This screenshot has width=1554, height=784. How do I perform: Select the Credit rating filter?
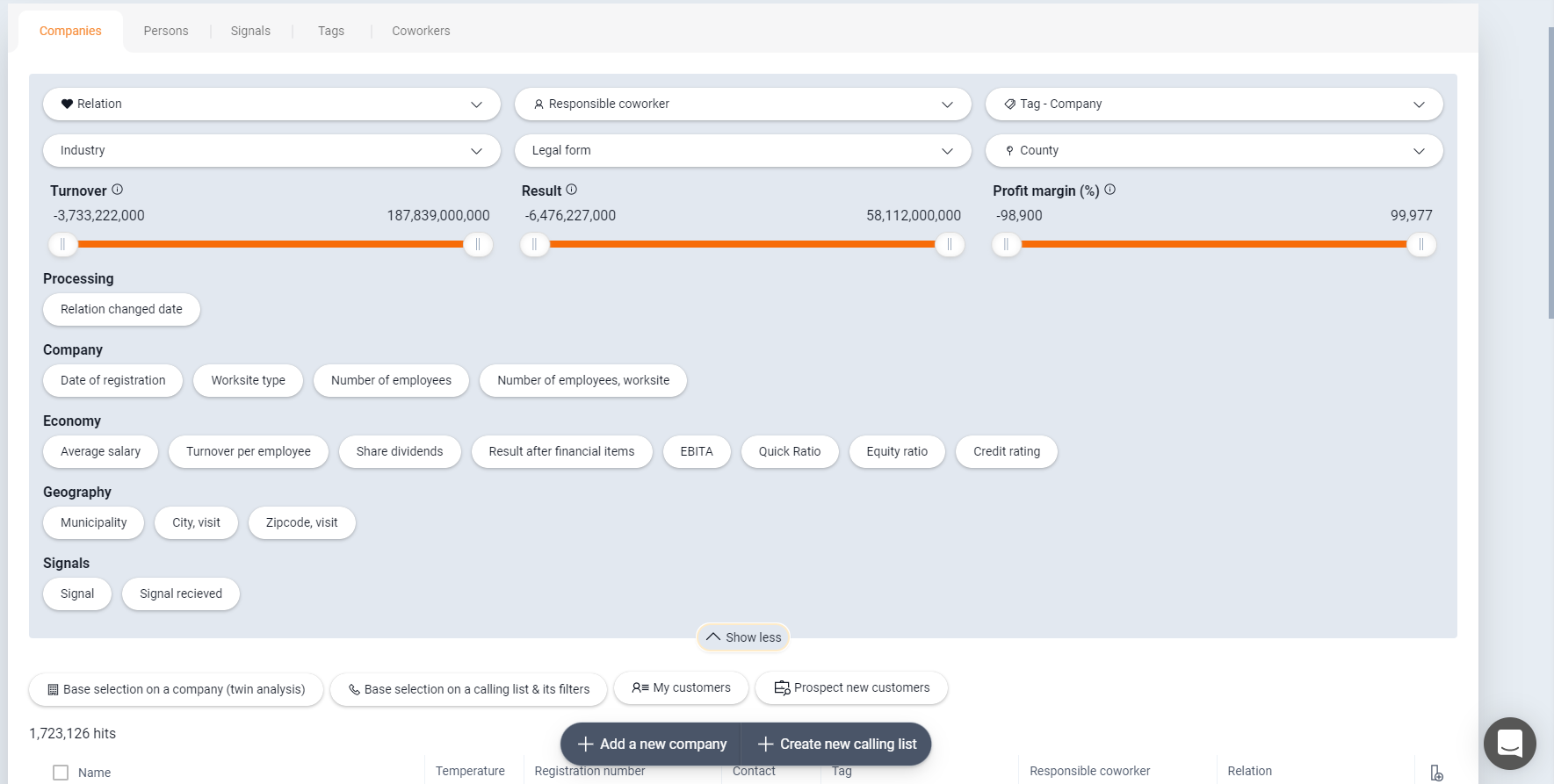1006,451
